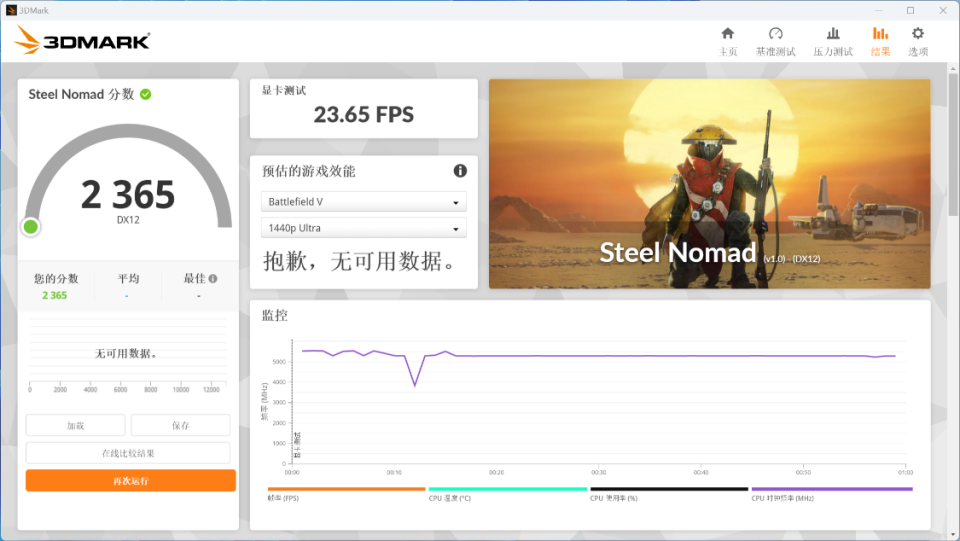This screenshot has width=960, height=541.
Task: Click the green 2 365 under 您的分数
Action: (x=54, y=296)
